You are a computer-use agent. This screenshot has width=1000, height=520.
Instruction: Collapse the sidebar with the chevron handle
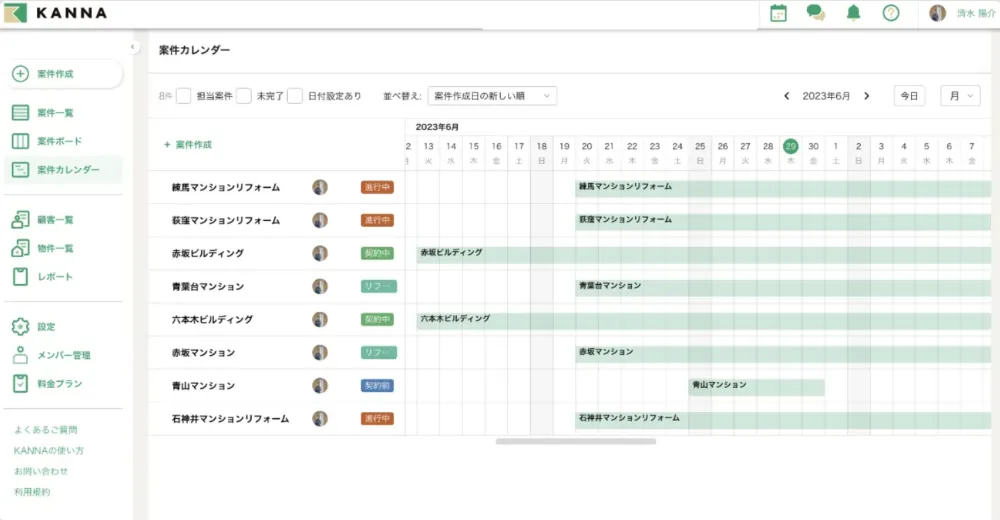tap(133, 47)
